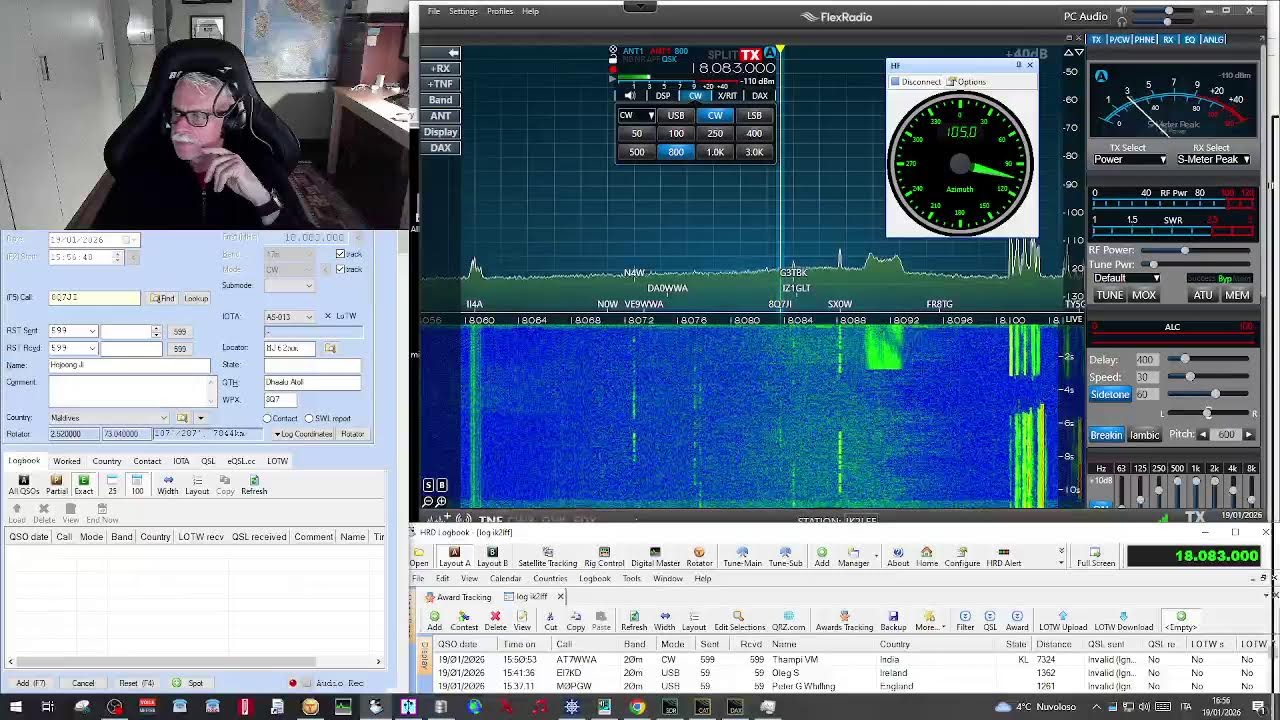Expand the RST Rcvd dropdown
Image resolution: width=1280 pixels, height=720 pixels.
(x=92, y=348)
